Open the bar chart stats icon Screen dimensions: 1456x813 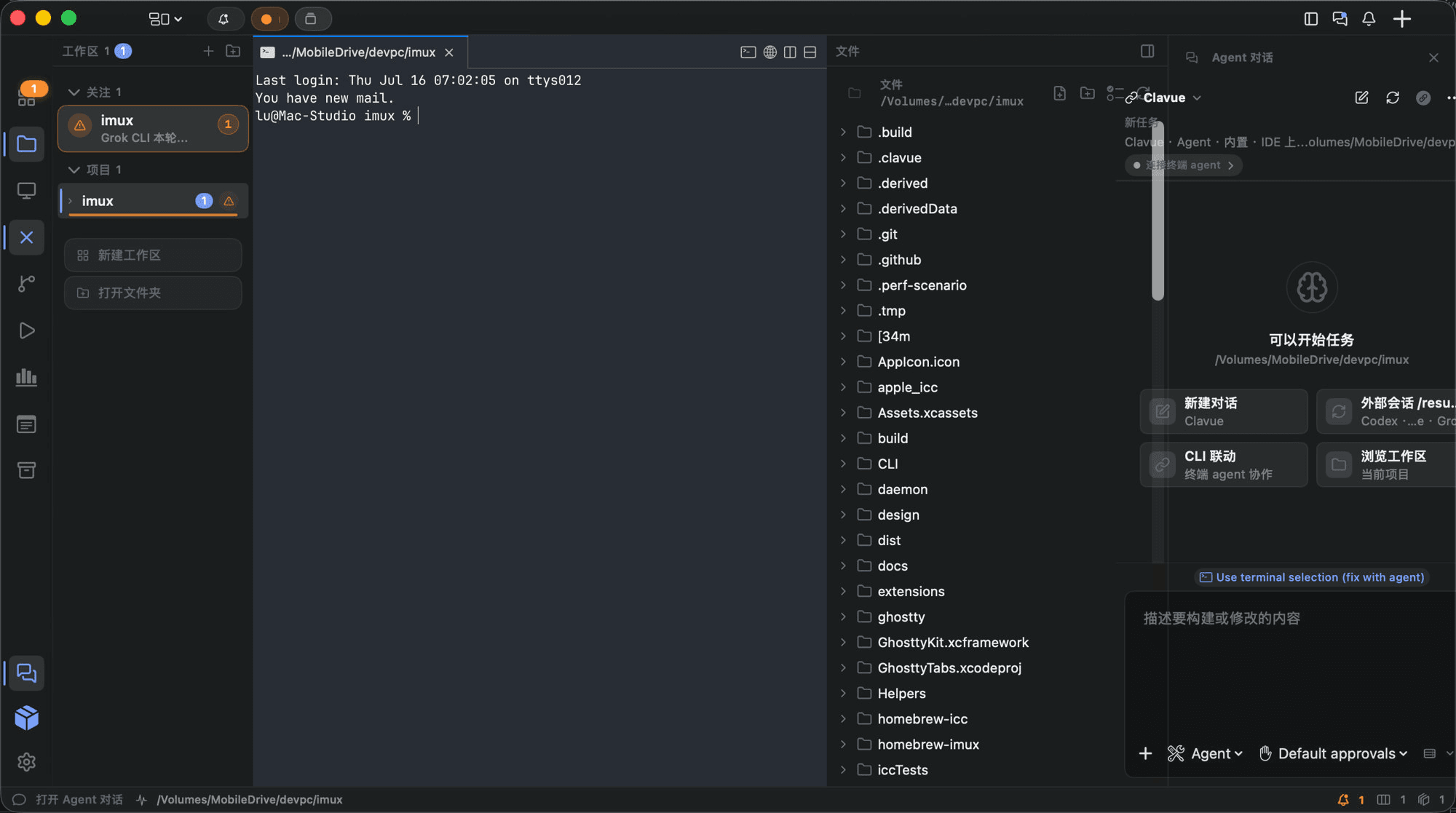27,377
